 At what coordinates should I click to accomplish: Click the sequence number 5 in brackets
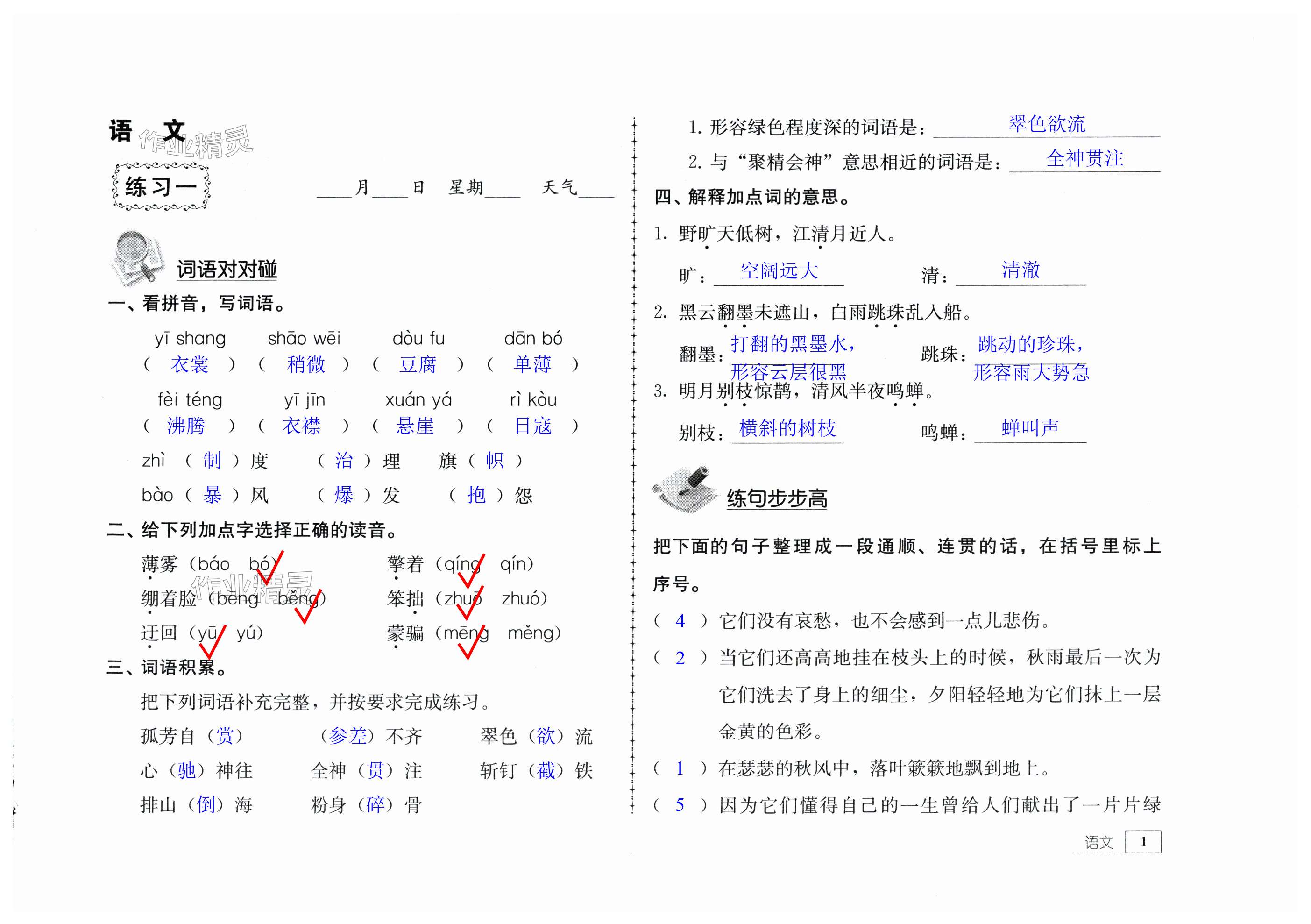680,805
